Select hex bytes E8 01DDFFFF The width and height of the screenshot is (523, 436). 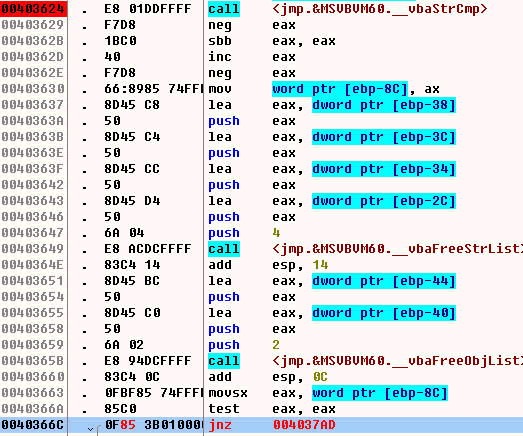click(x=148, y=9)
